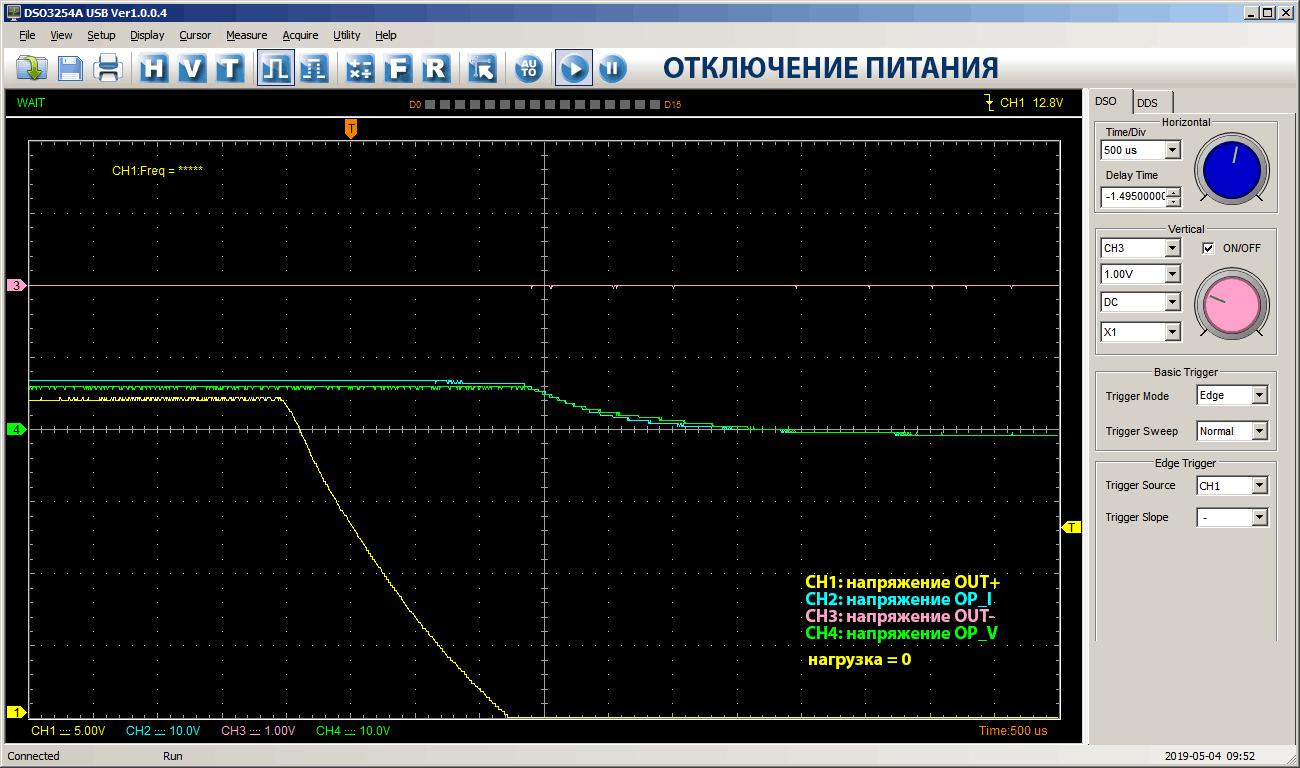Click the pink vertical scale knob
This screenshot has width=1300, height=768.
tap(1231, 304)
